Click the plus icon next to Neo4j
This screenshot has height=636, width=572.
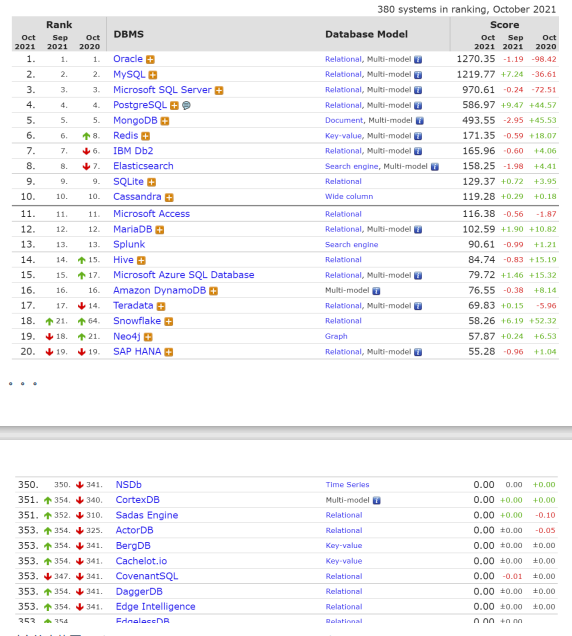148,337
